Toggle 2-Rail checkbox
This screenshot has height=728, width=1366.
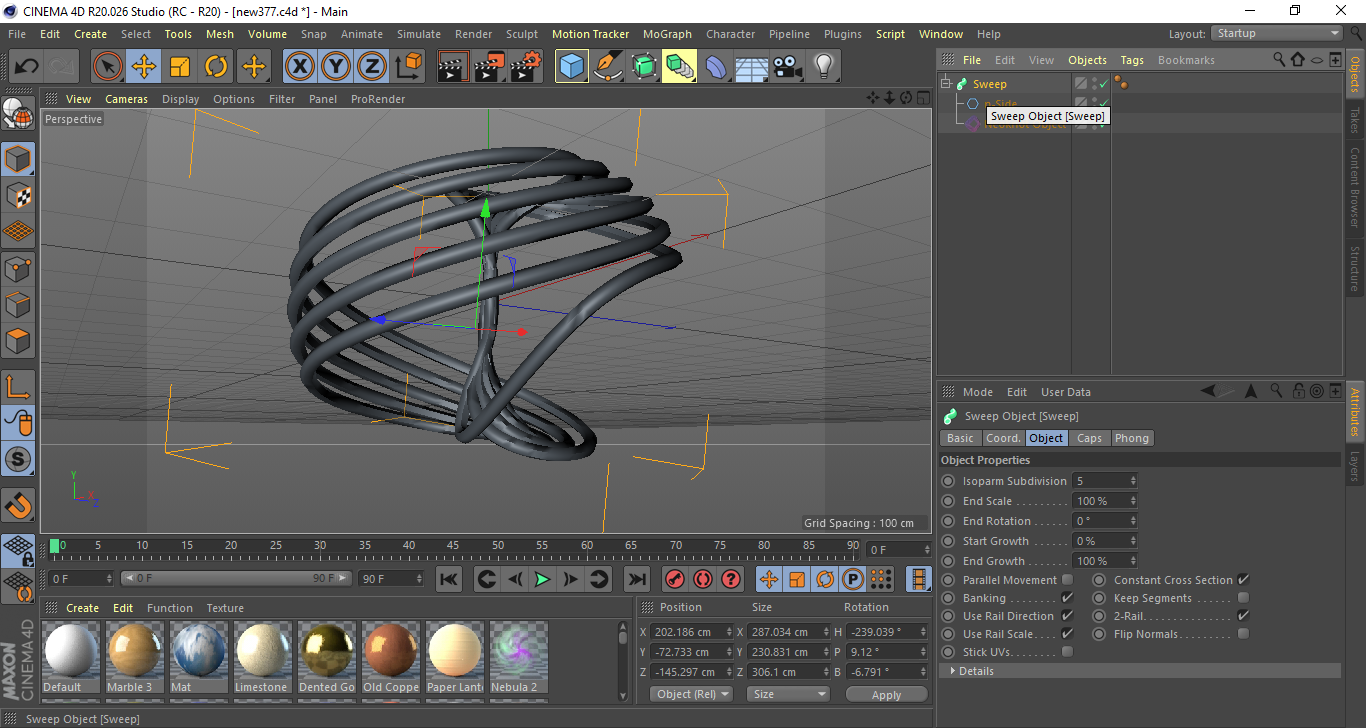[x=1243, y=616]
